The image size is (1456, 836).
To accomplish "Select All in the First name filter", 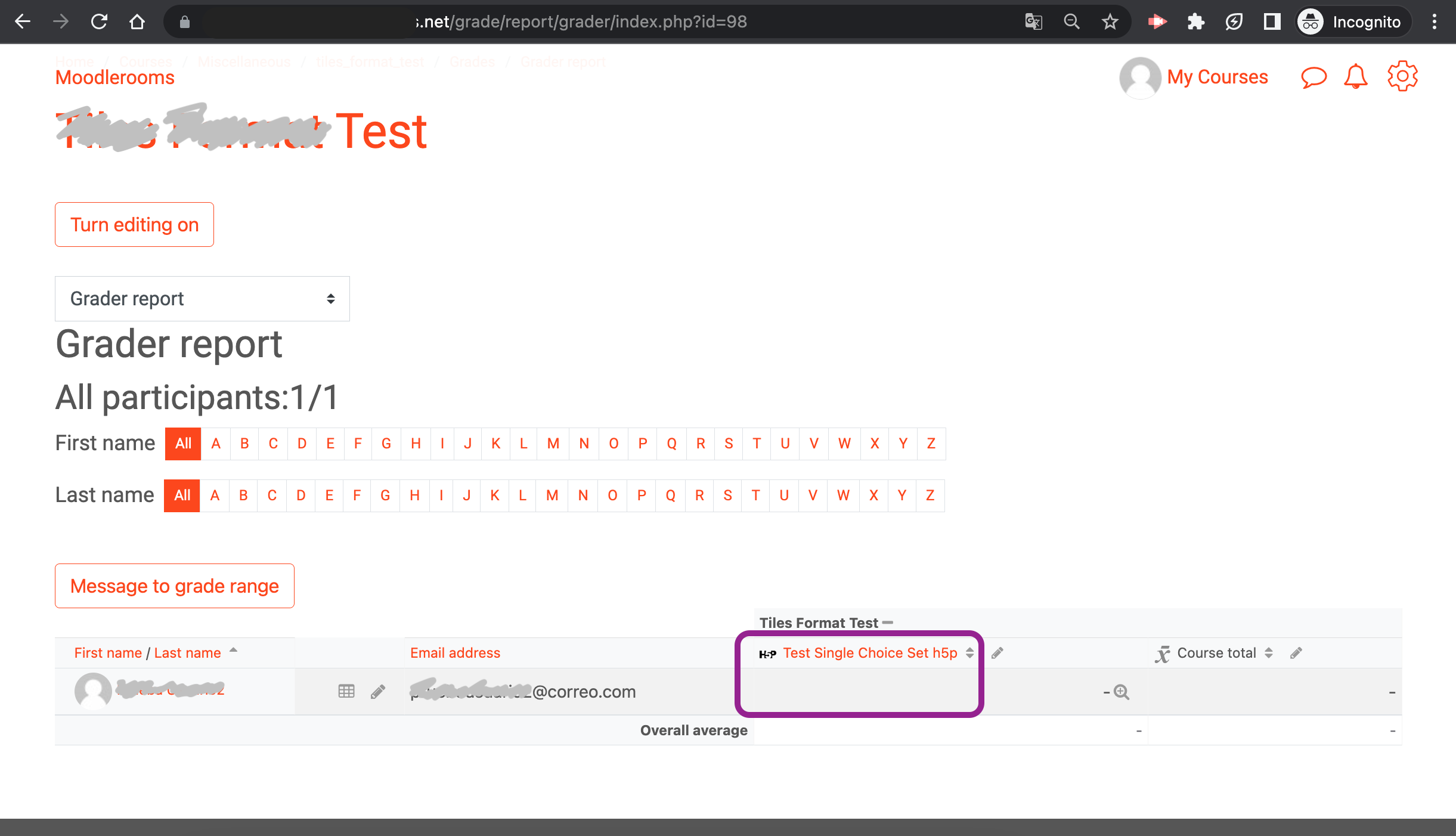I will click(x=183, y=444).
